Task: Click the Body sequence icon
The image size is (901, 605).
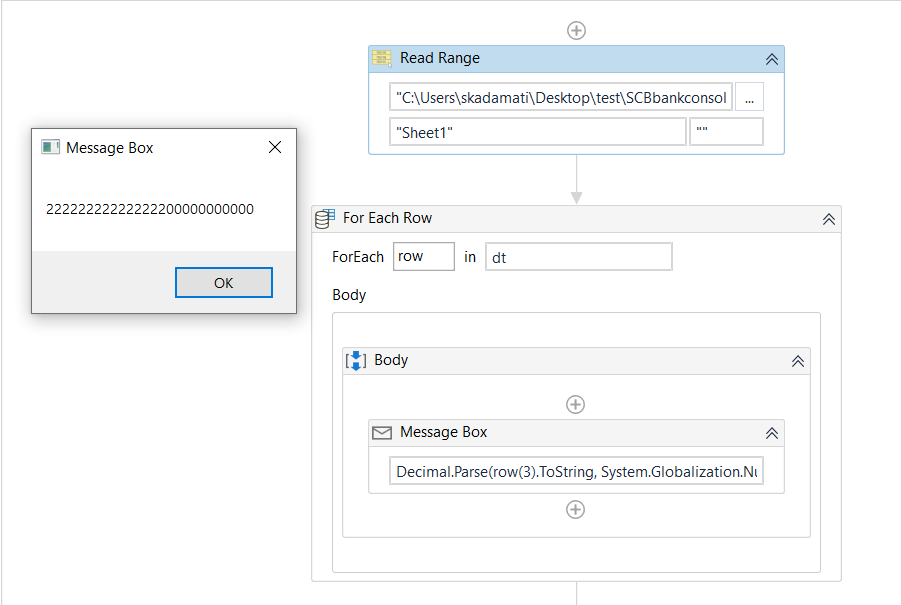Action: pos(355,360)
